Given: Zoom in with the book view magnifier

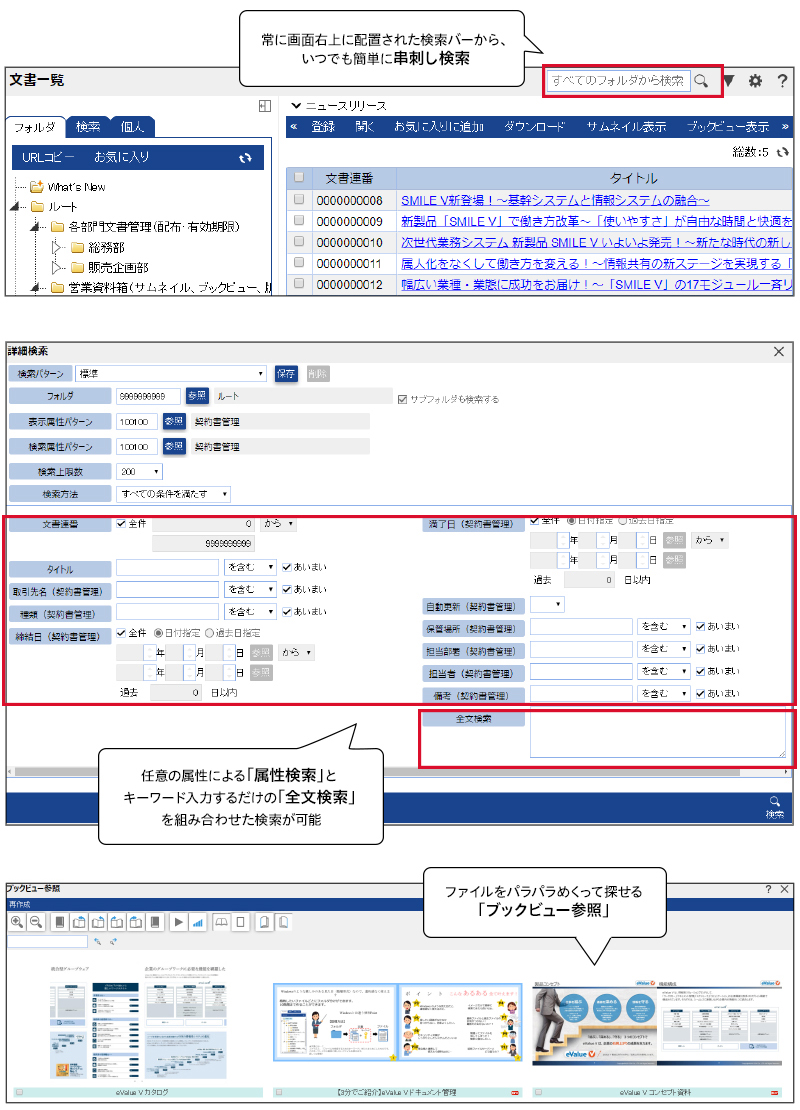Looking at the screenshot, I should [16, 922].
